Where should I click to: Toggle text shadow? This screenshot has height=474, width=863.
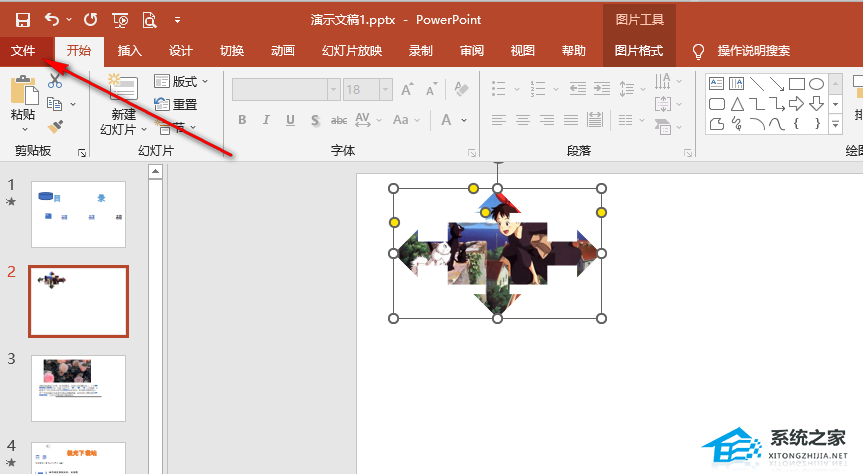[315, 120]
